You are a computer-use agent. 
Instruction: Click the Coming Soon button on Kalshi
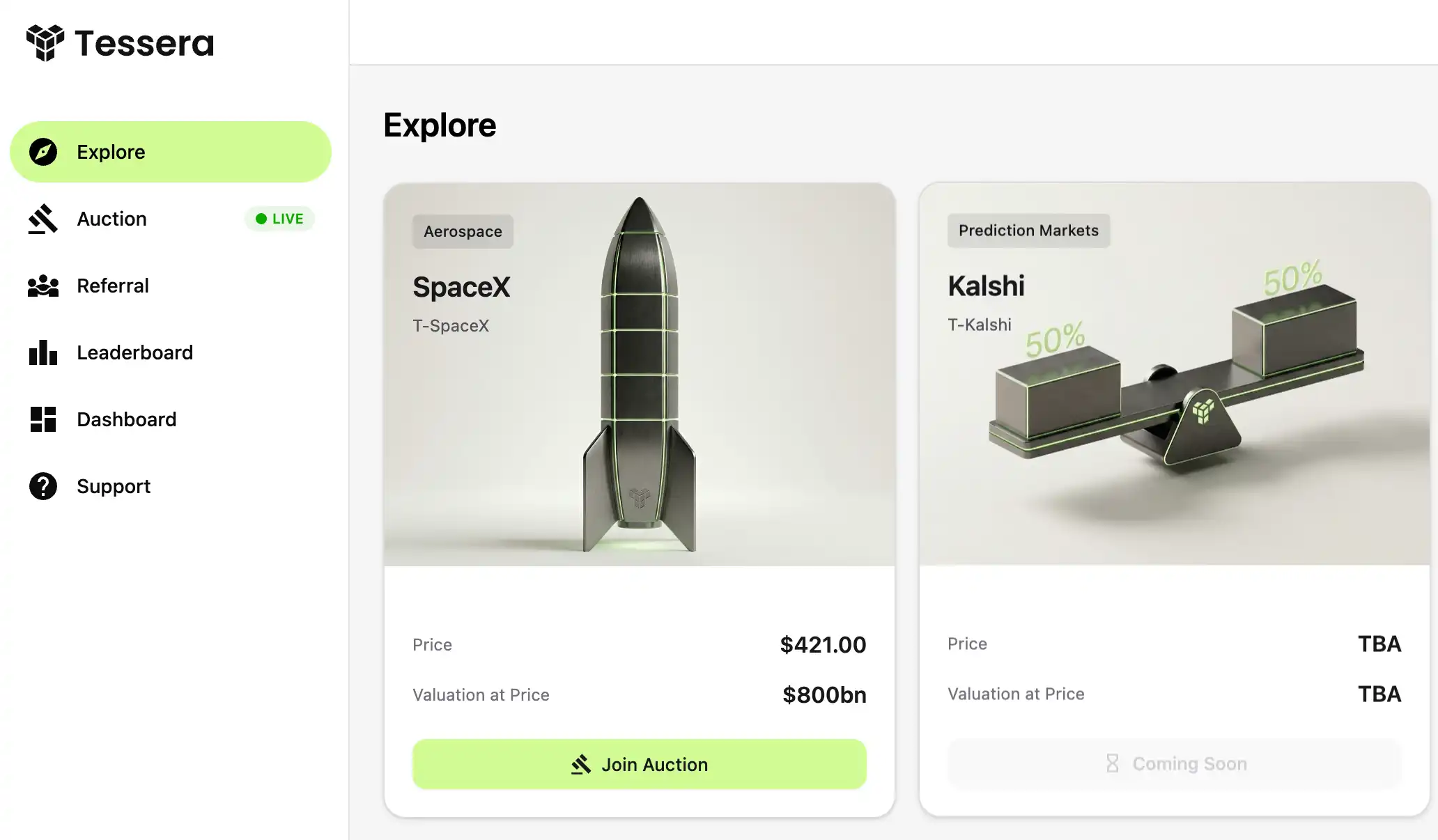pos(1175,763)
